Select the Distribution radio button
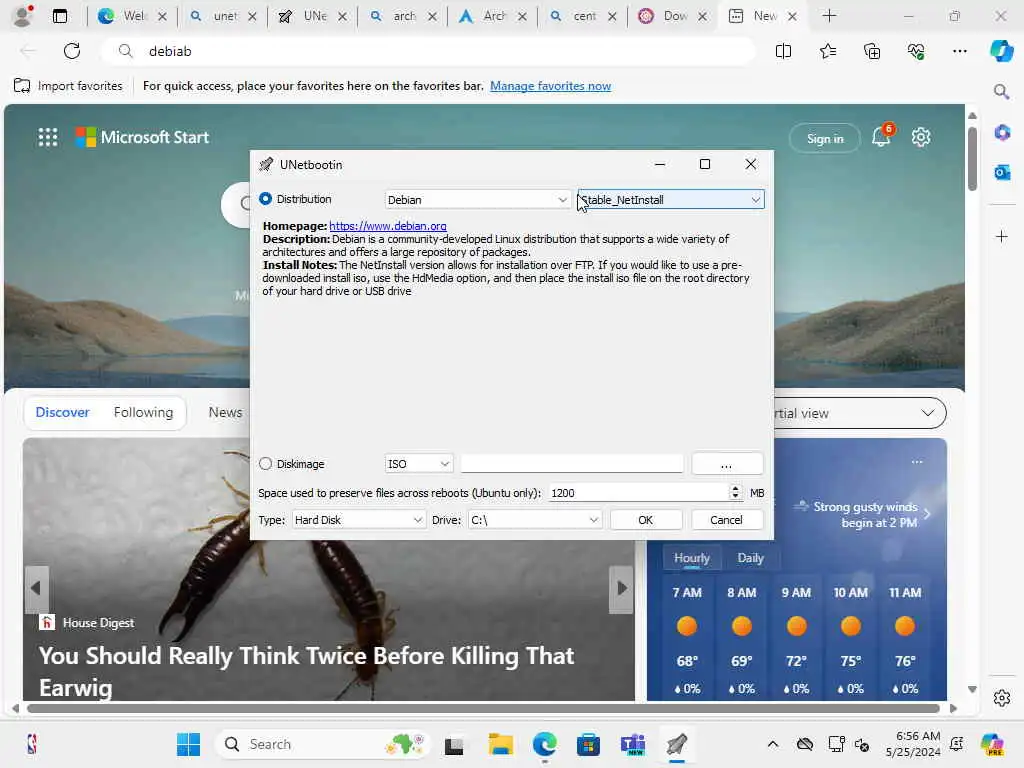Screen dimensions: 1024x768 [x=265, y=199]
